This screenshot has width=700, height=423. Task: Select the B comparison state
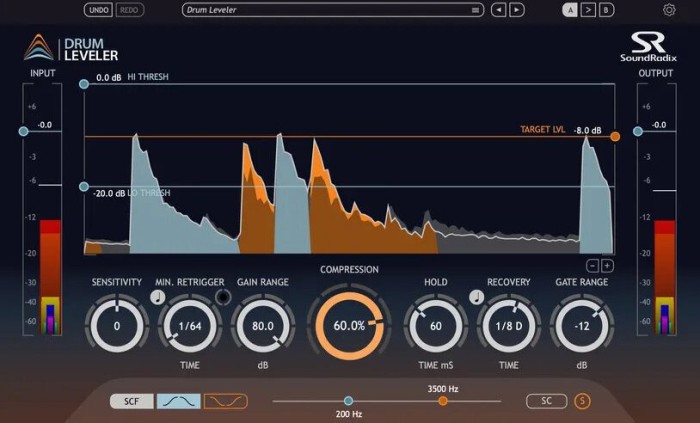click(606, 10)
